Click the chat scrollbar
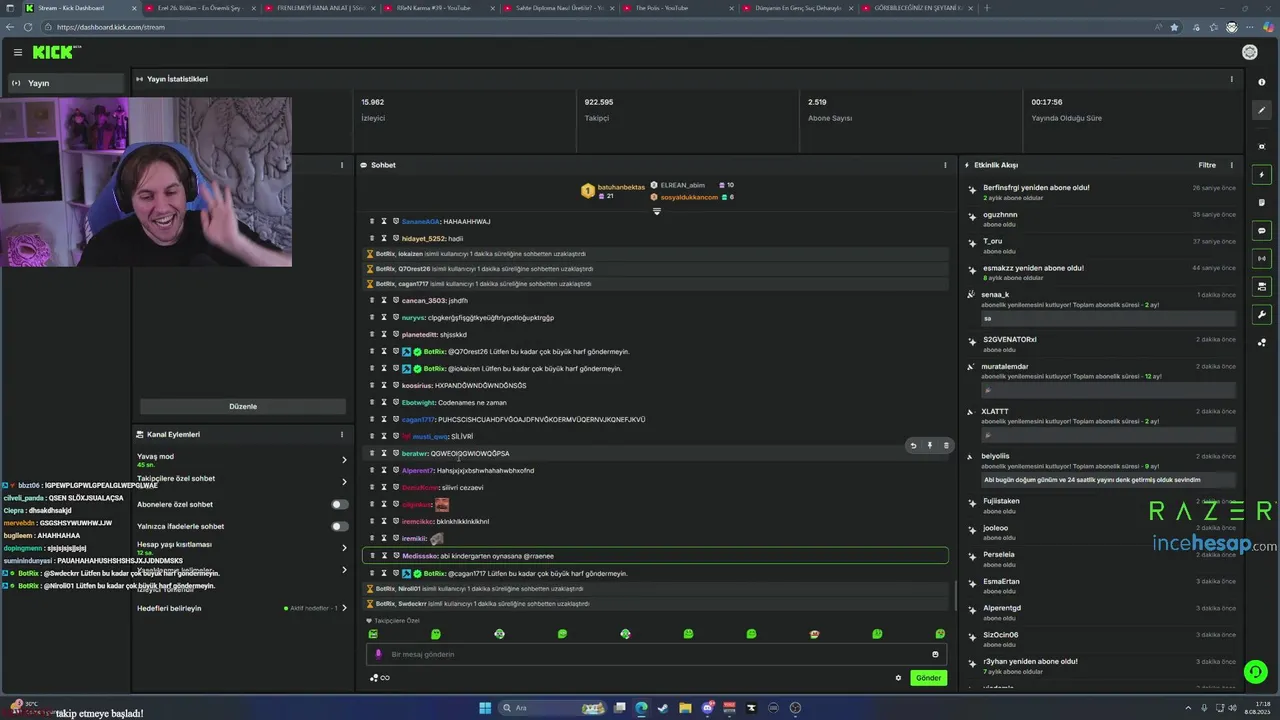The image size is (1280, 720). click(955, 597)
